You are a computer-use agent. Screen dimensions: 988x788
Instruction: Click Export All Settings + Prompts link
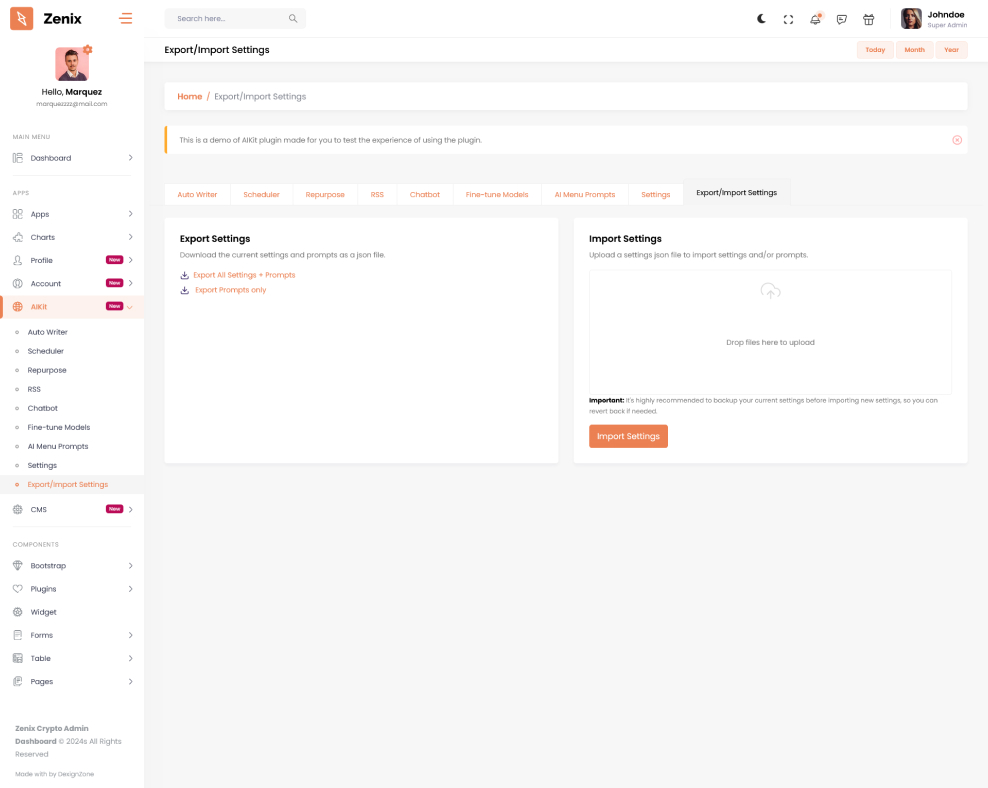coord(244,275)
